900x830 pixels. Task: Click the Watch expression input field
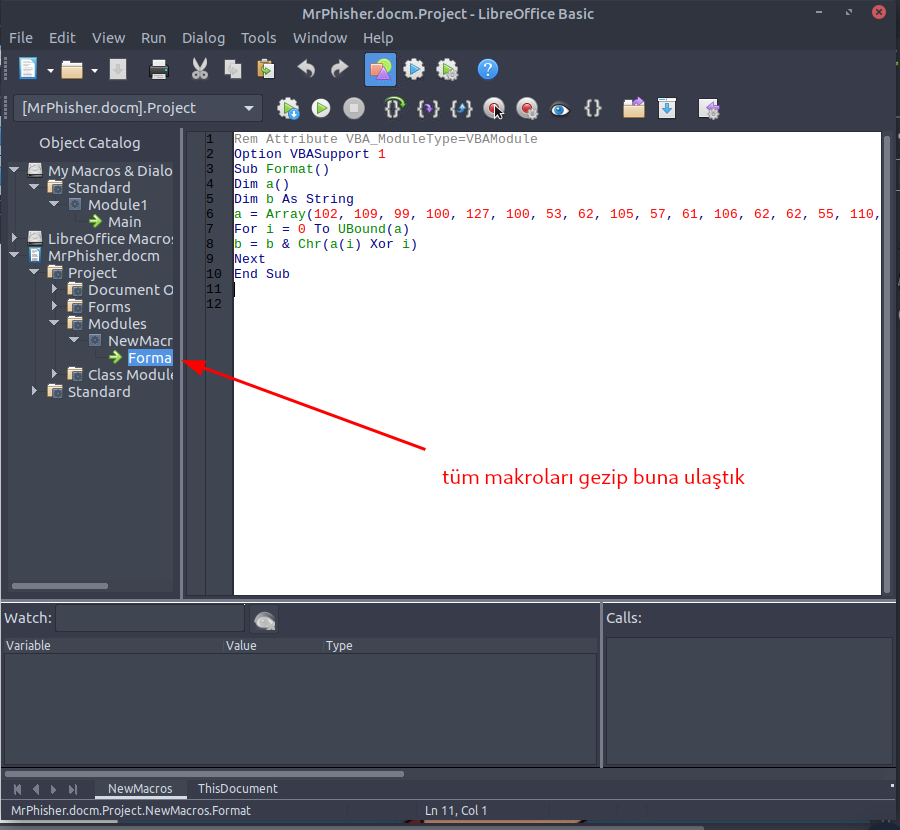(150, 619)
